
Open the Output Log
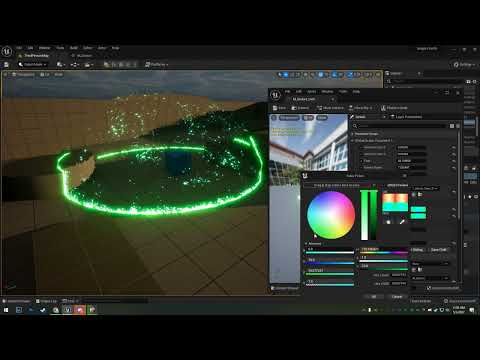coord(46,301)
